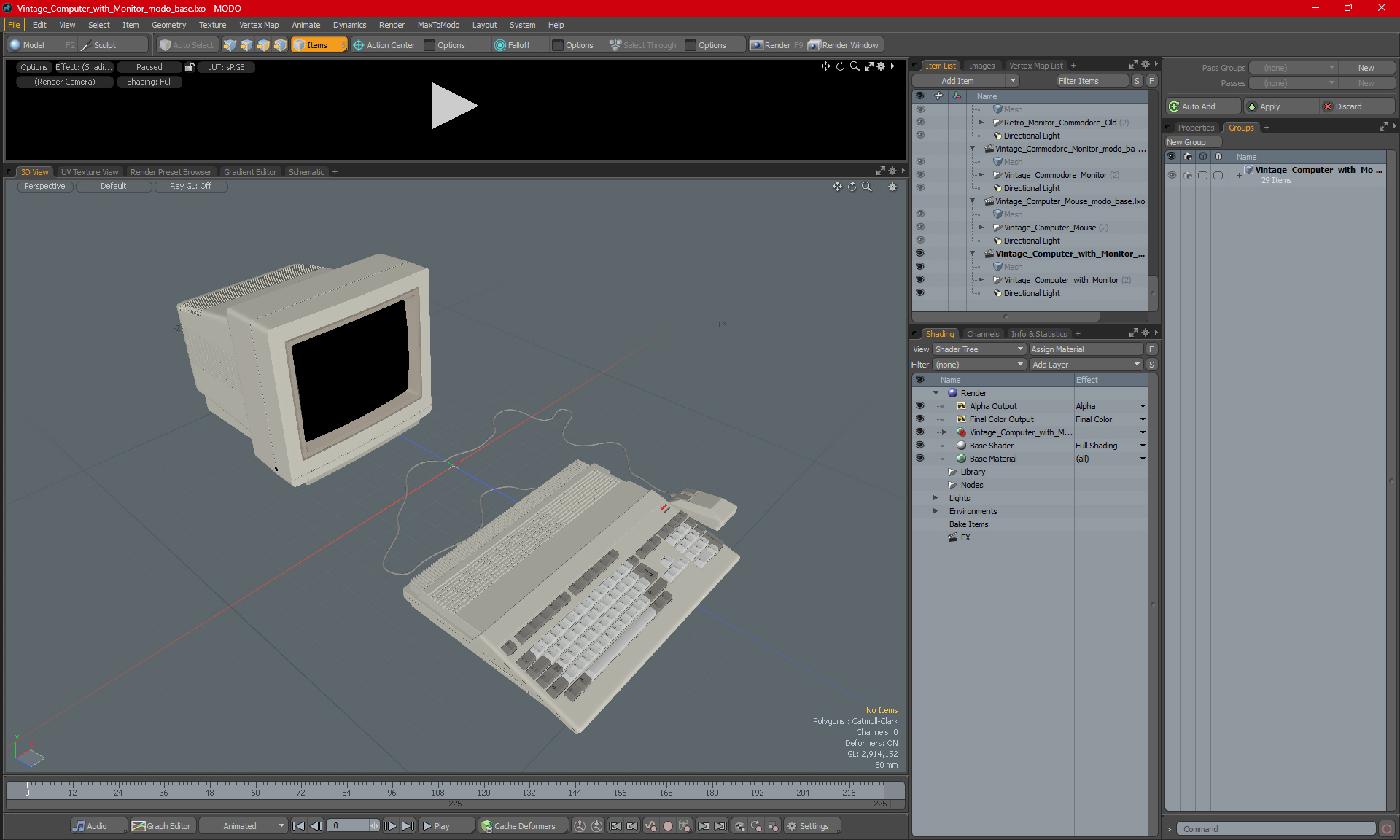Screen dimensions: 1400x840
Task: Open Graph Editor
Action: pos(162,826)
